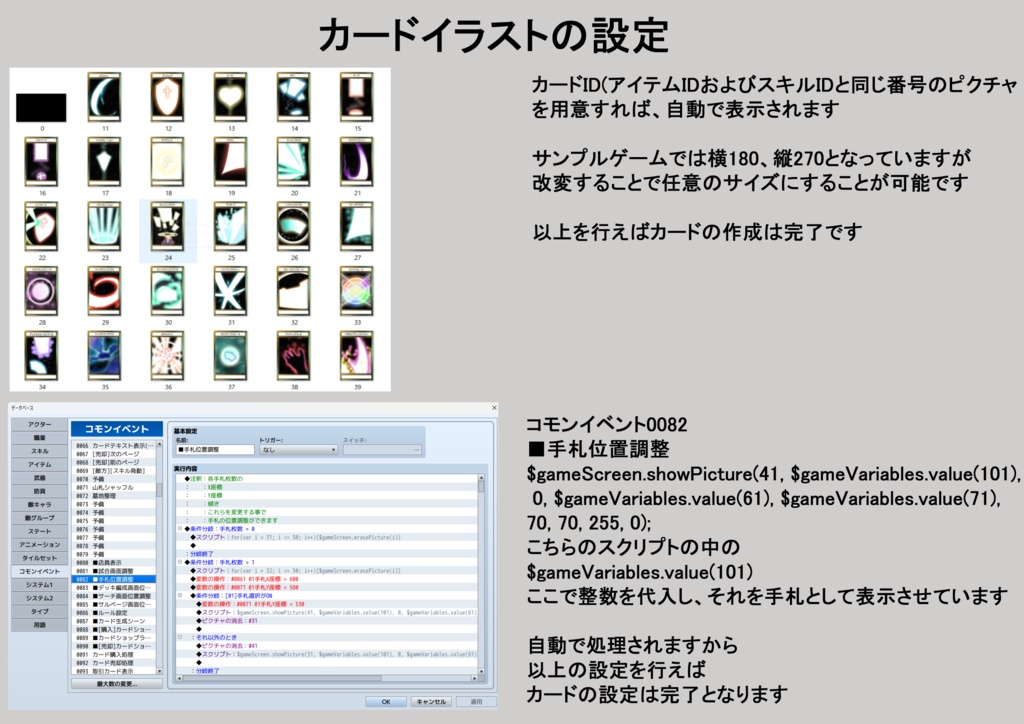Edit the event name ■手札位置調整 field
This screenshot has width=1024, height=724.
coord(215,450)
